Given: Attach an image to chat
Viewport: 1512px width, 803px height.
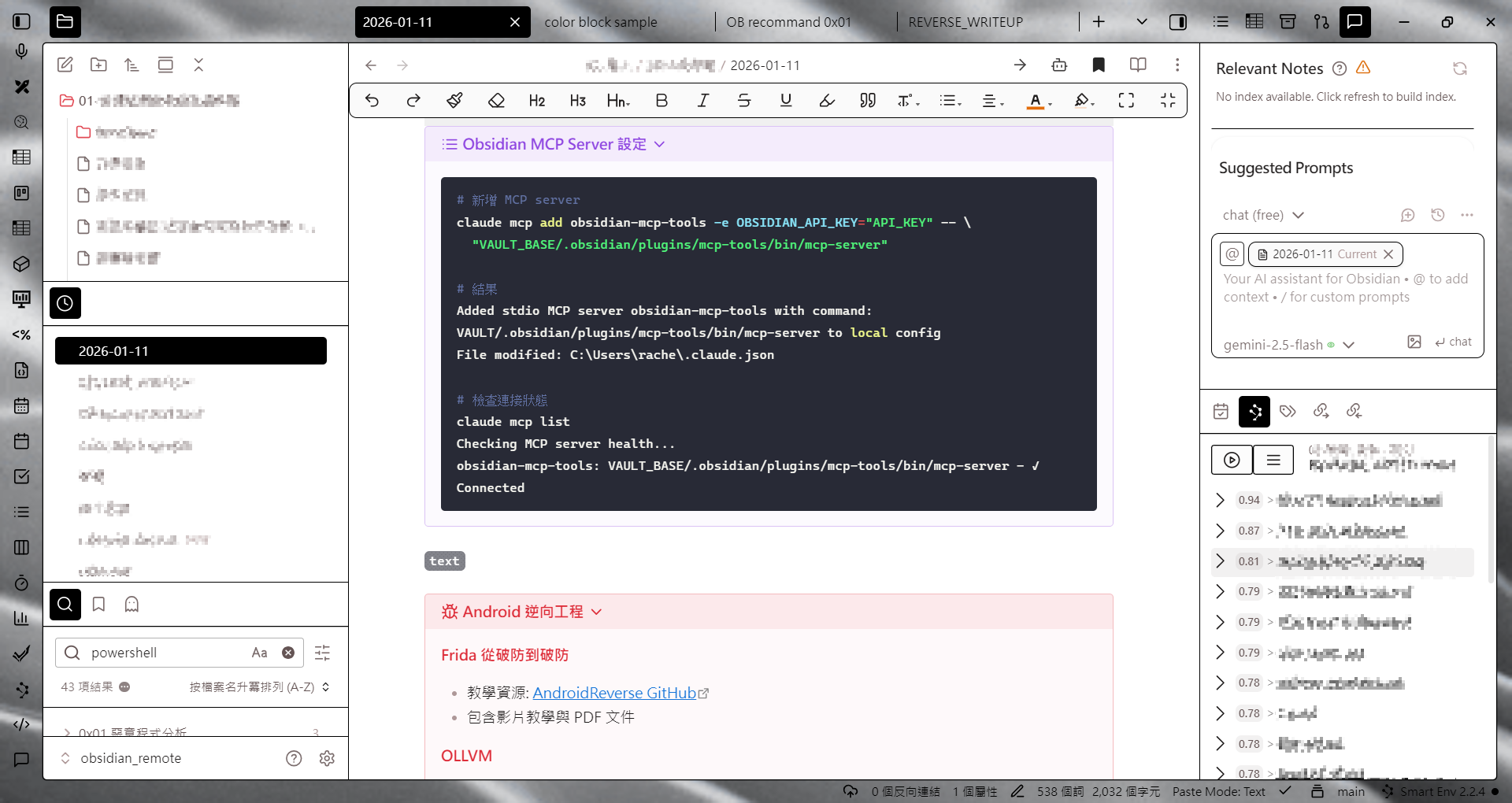Looking at the screenshot, I should tap(1414, 342).
